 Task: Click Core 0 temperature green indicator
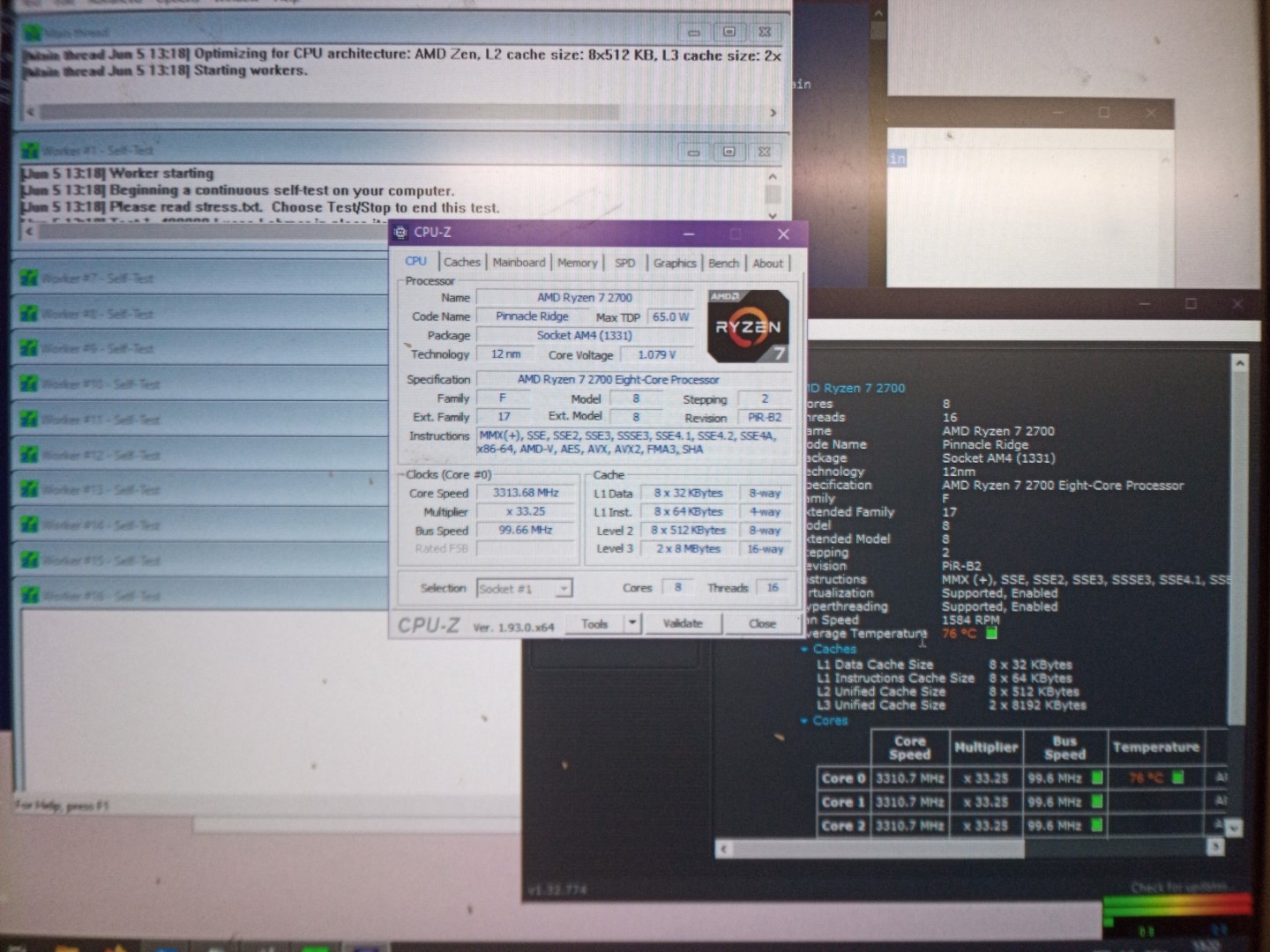(1177, 777)
